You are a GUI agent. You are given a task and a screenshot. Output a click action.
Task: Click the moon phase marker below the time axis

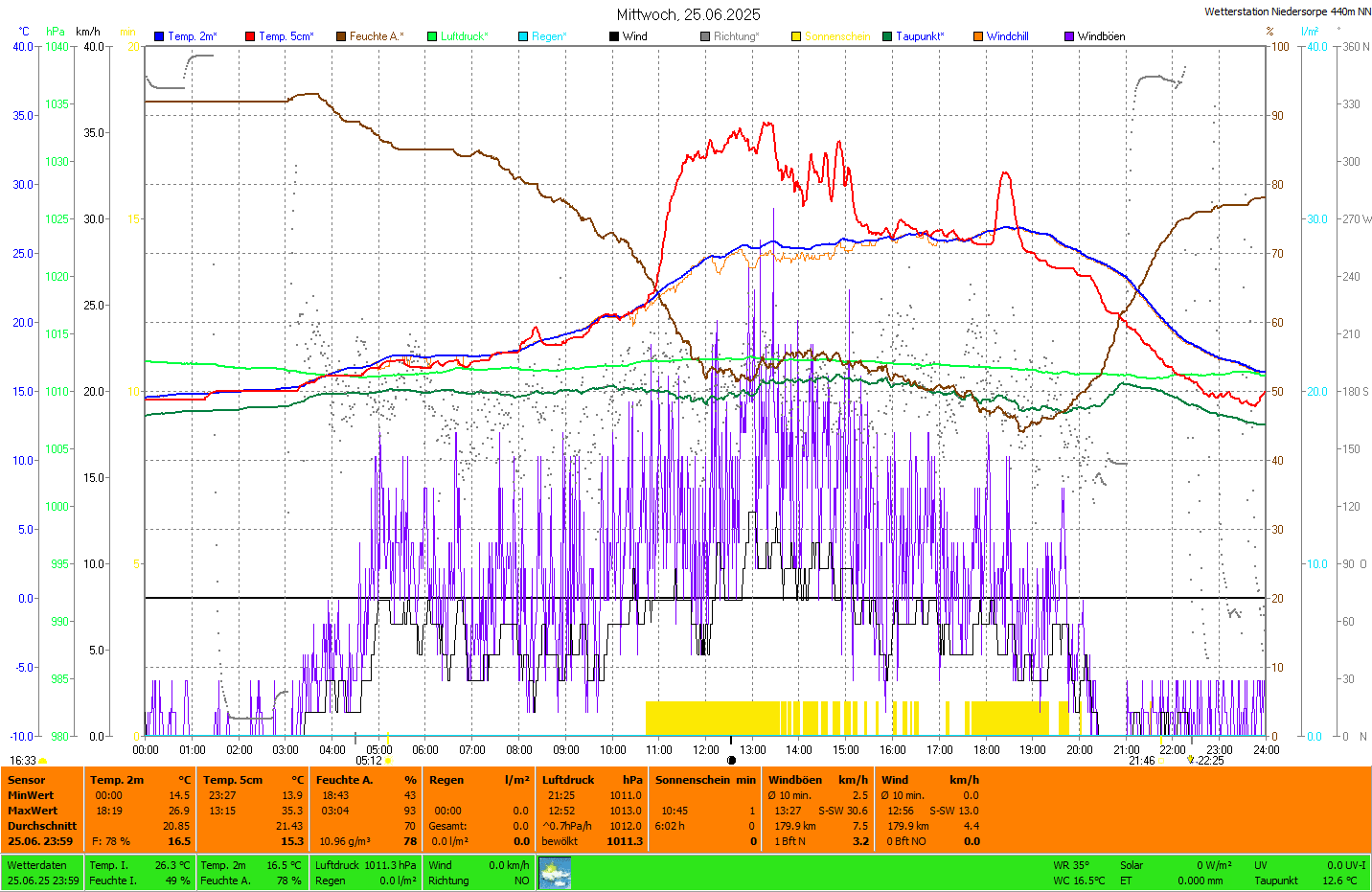tap(731, 761)
